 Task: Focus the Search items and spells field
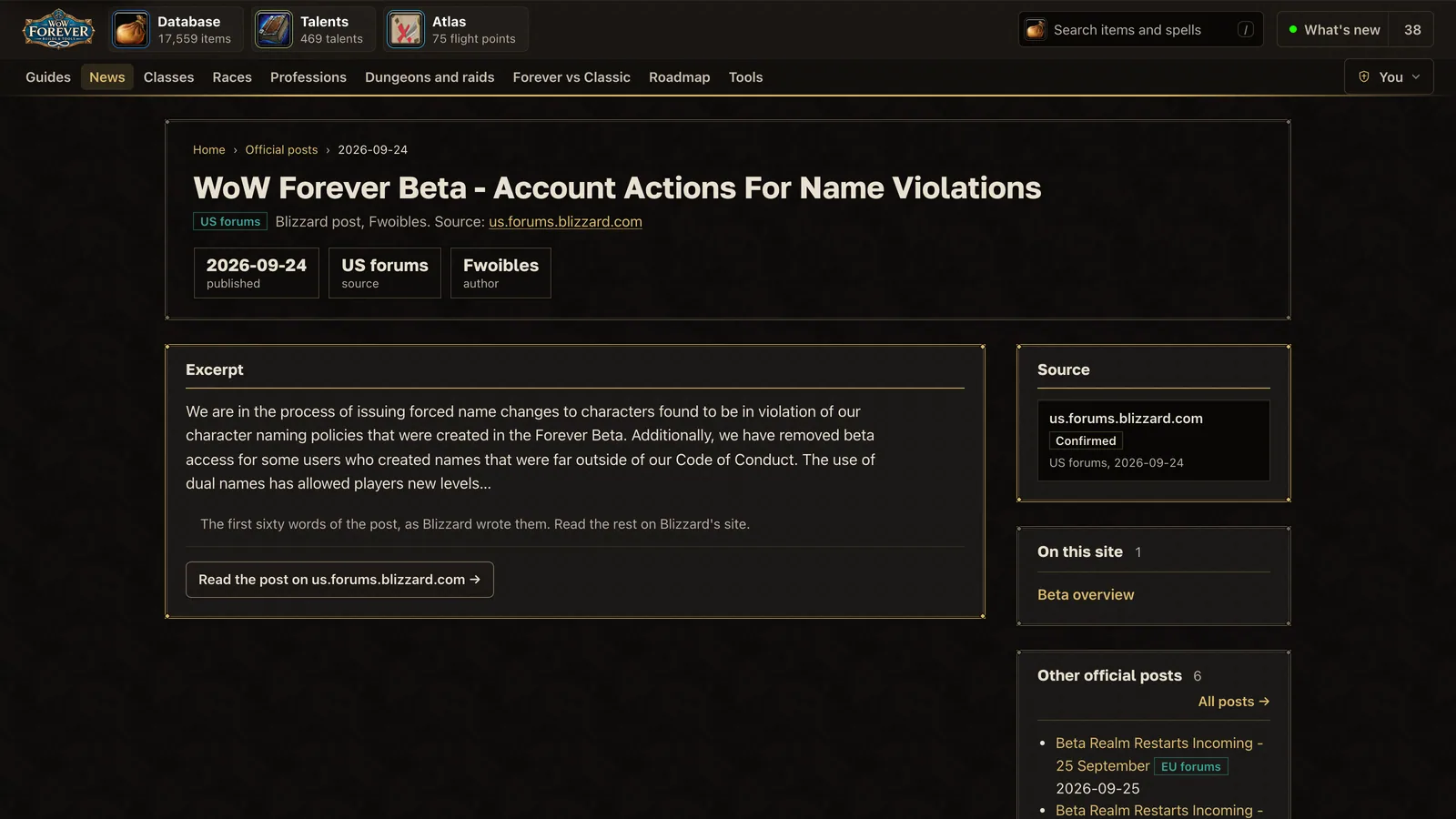click(1141, 30)
